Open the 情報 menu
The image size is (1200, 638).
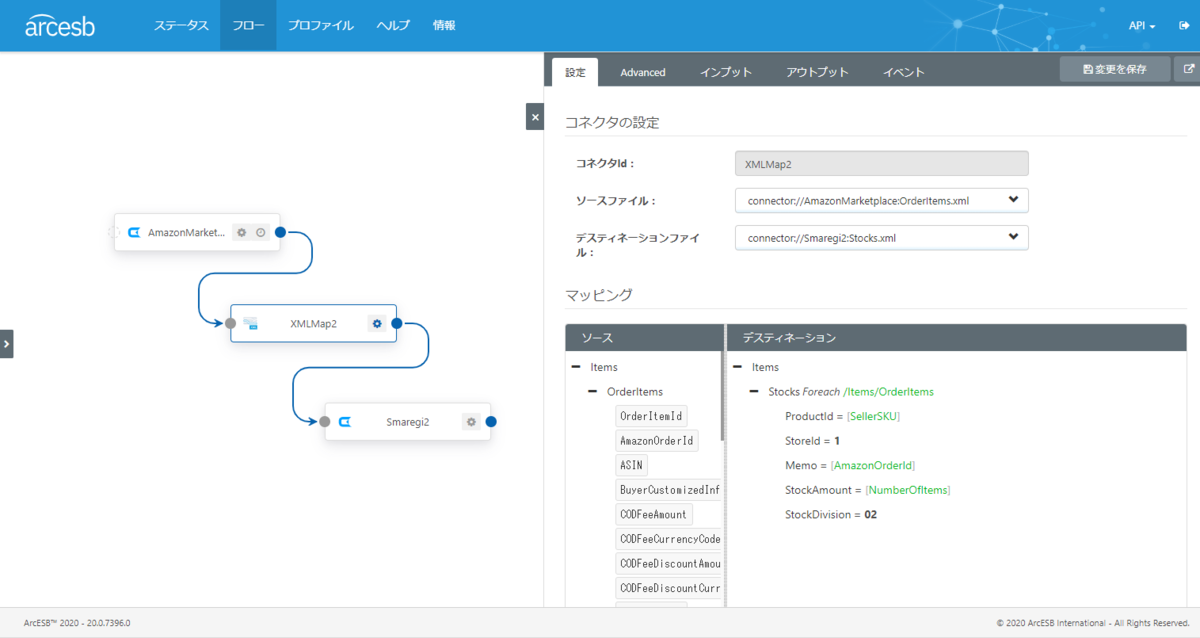(x=444, y=26)
